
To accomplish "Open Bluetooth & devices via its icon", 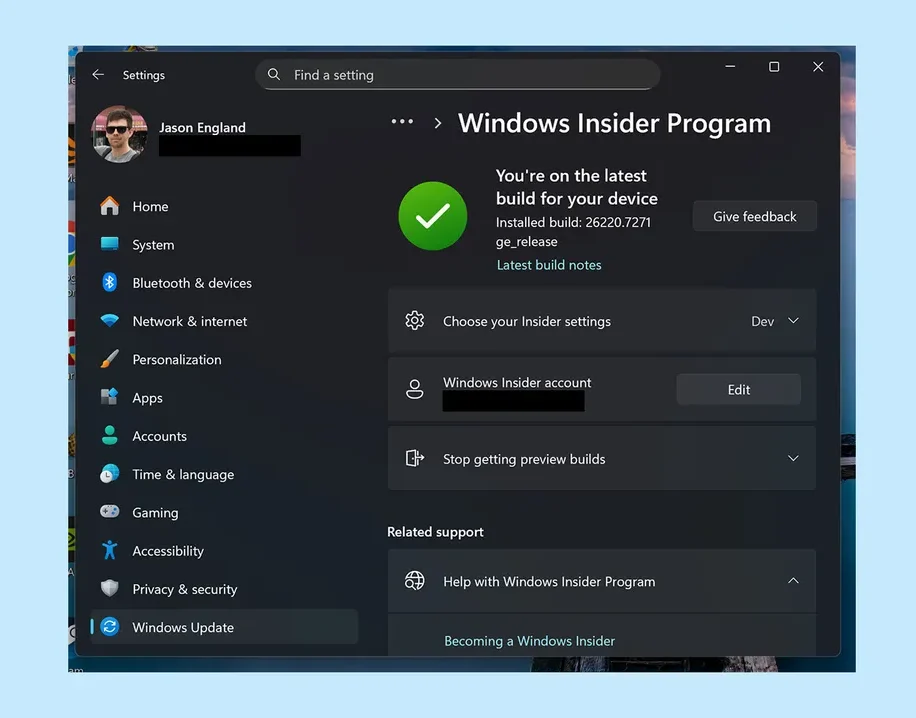I will pos(109,282).
